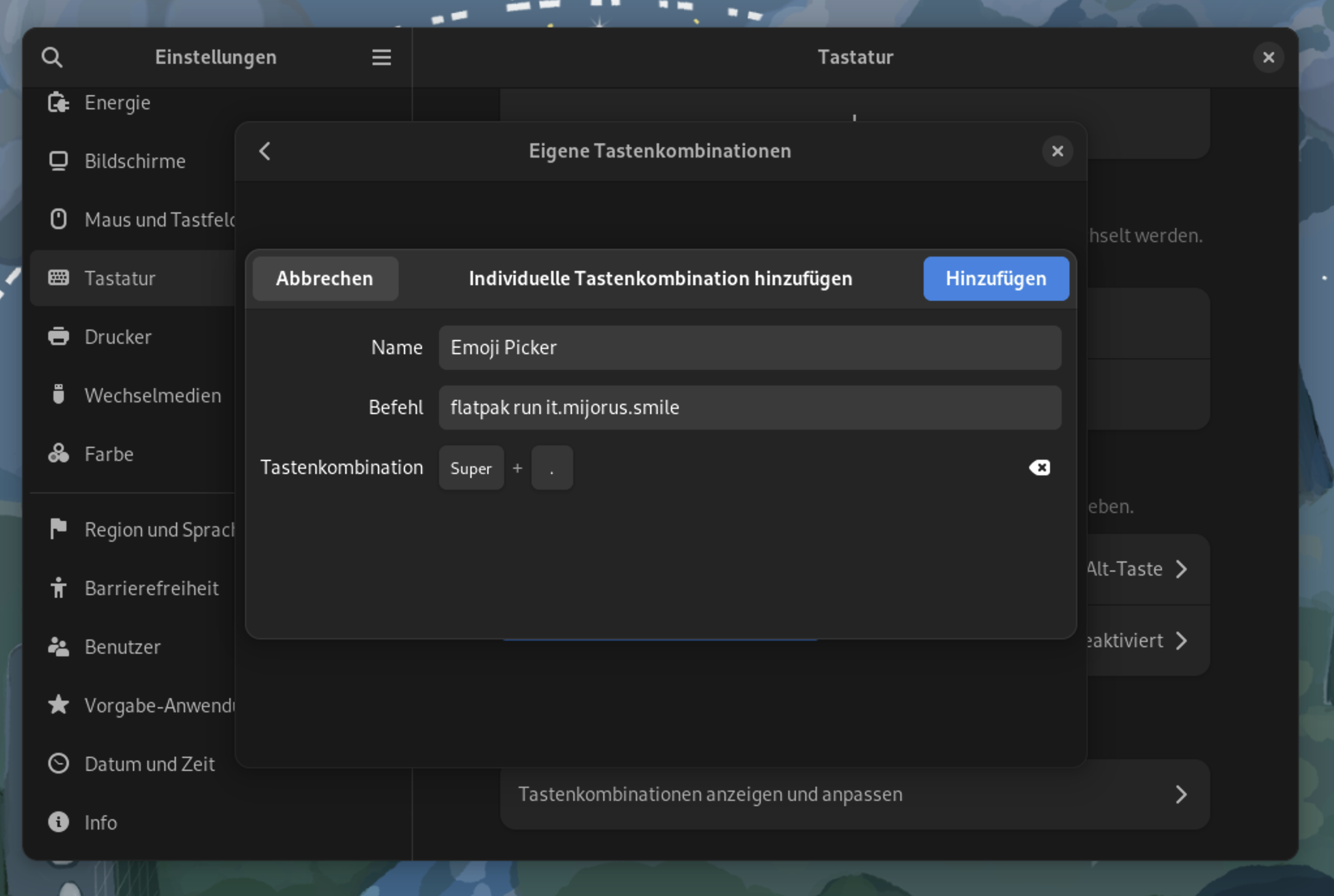Click the Barrierefreiheit accessibility icon
The image size is (1334, 896).
pos(59,588)
